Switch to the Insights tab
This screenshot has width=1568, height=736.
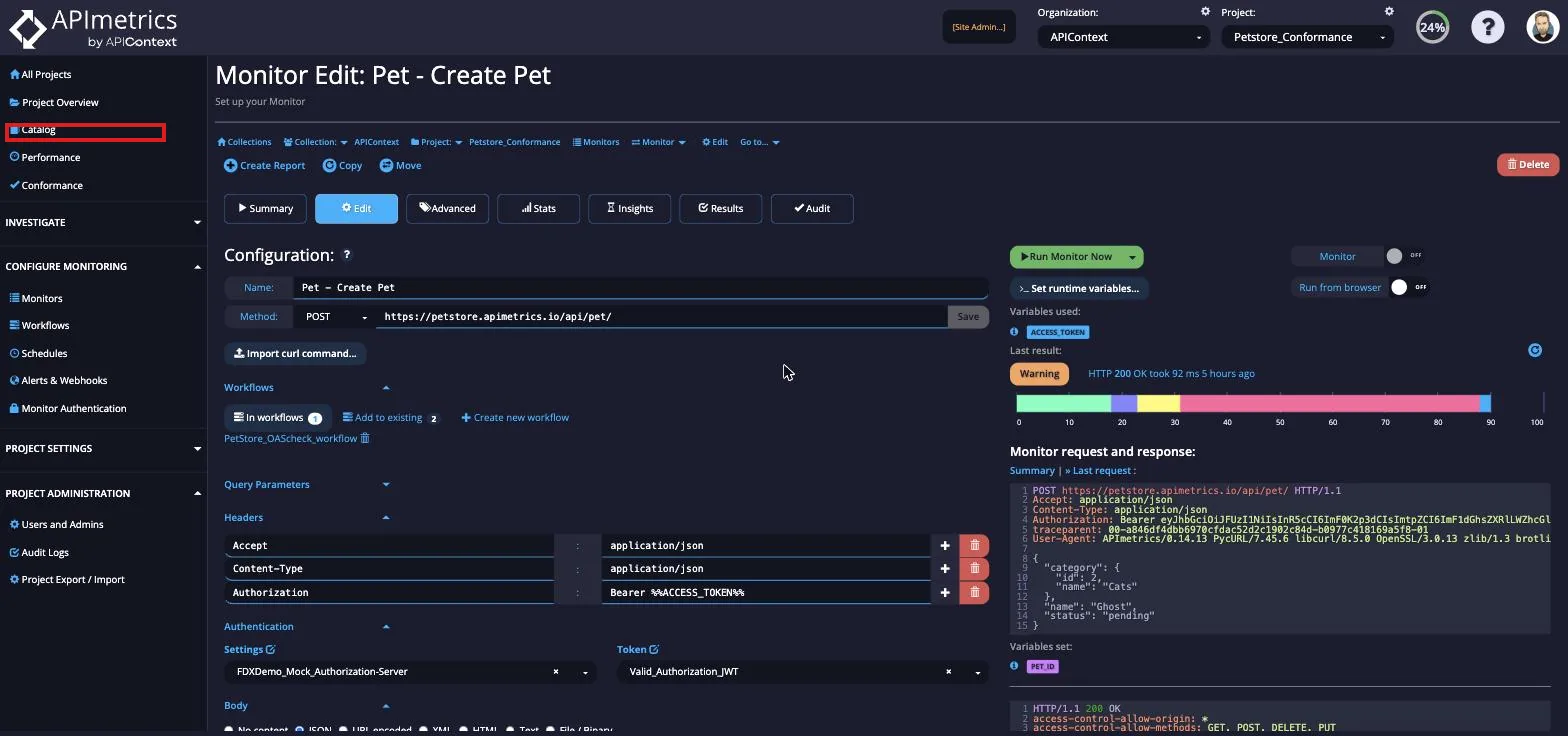click(x=629, y=208)
